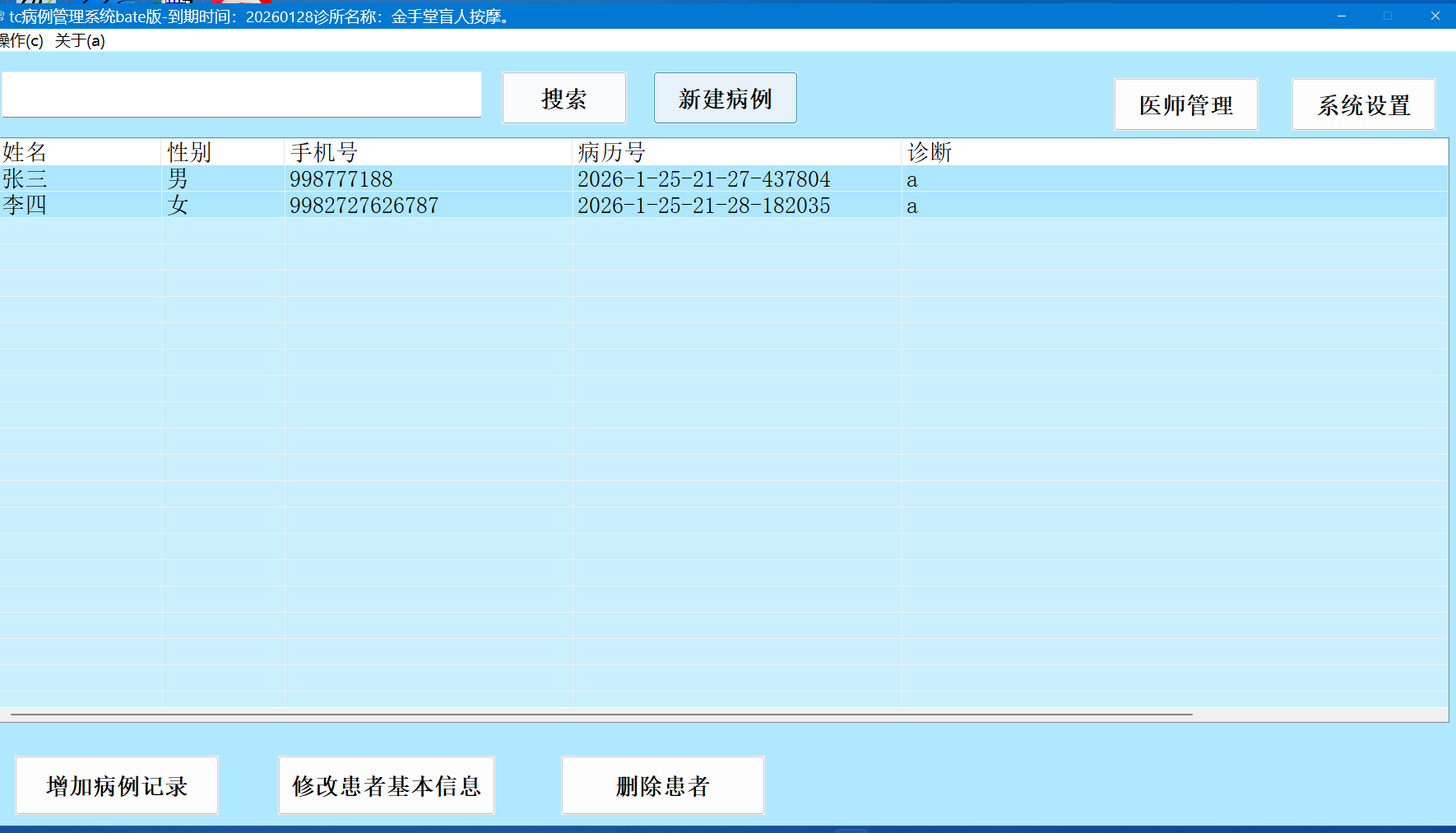Click the 搜索 search button
The height and width of the screenshot is (833, 1456).
563,98
